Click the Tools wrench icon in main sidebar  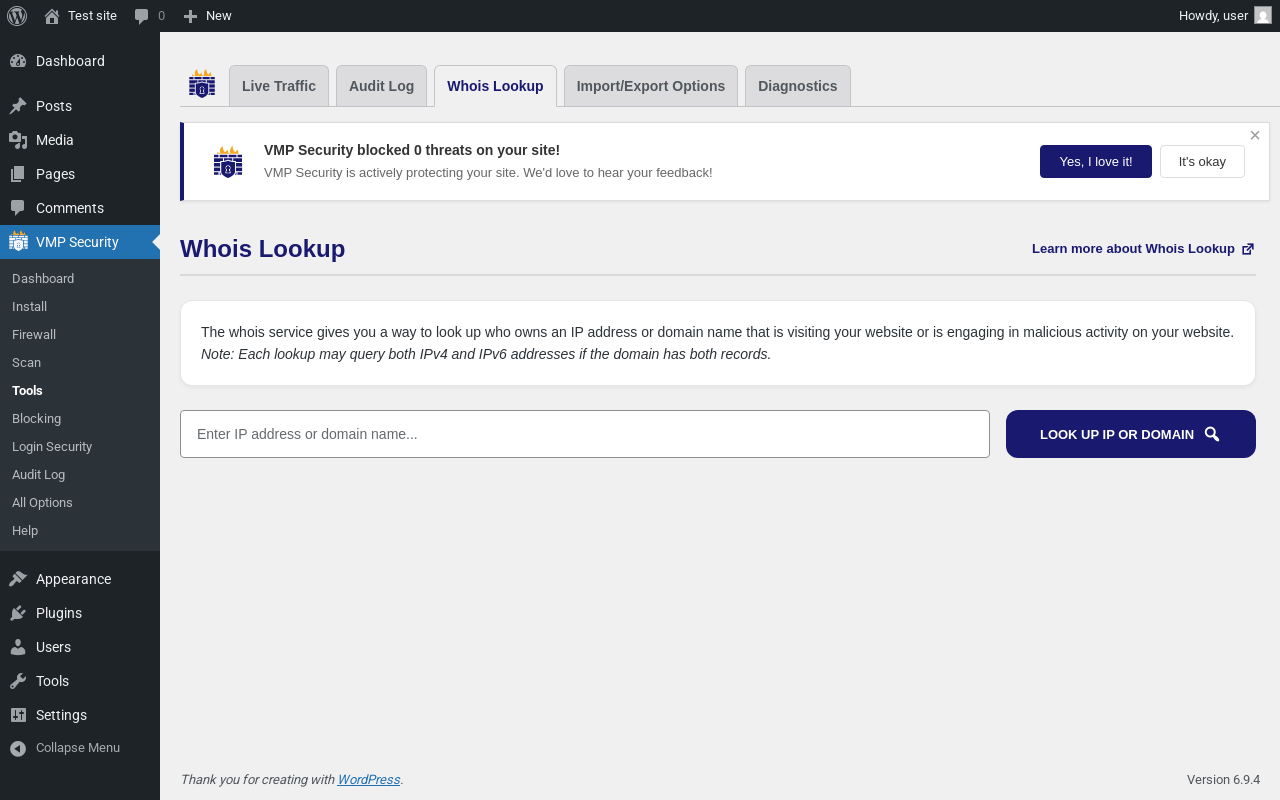[x=18, y=681]
